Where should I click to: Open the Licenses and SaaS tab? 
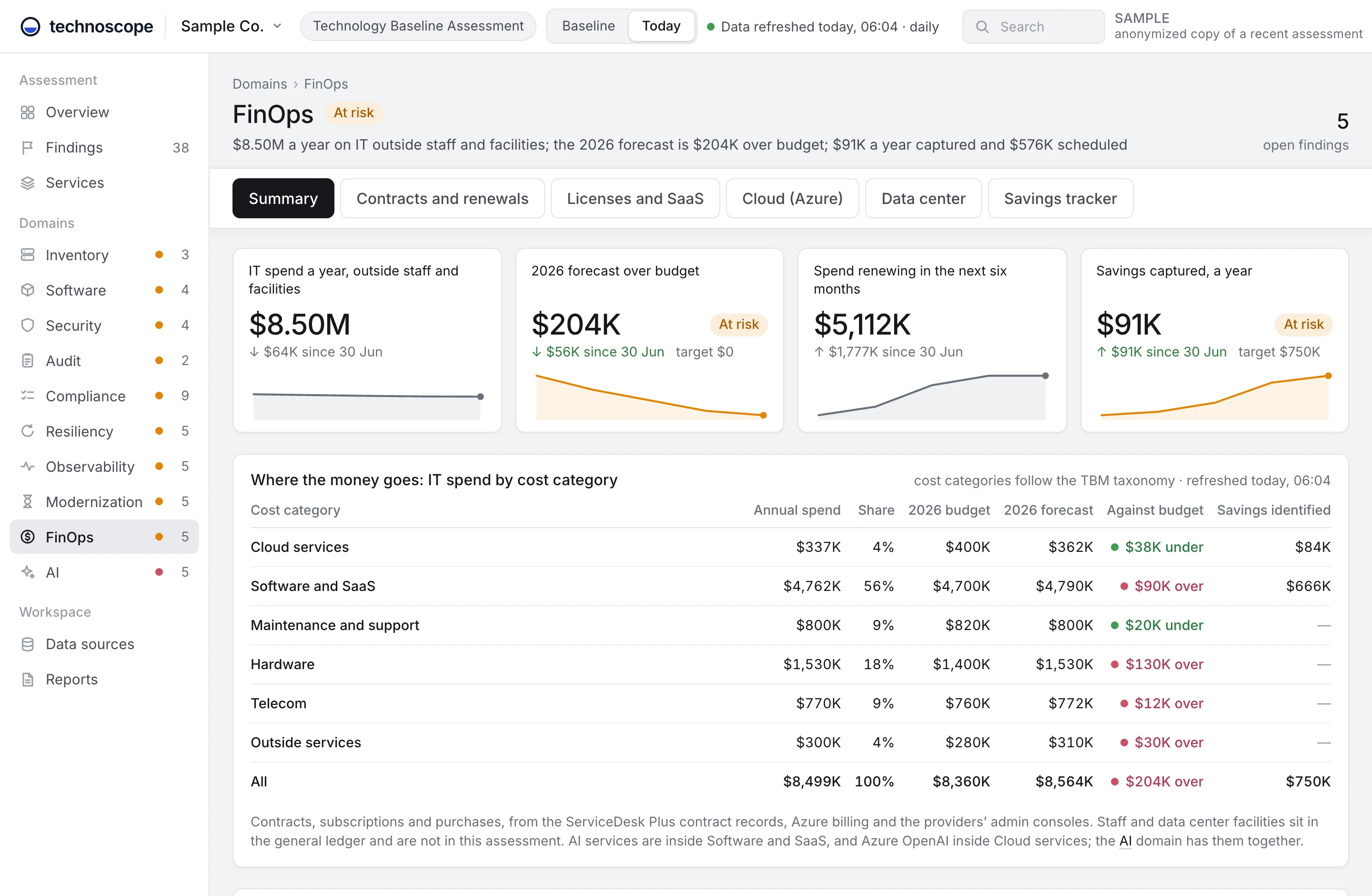[x=635, y=198]
